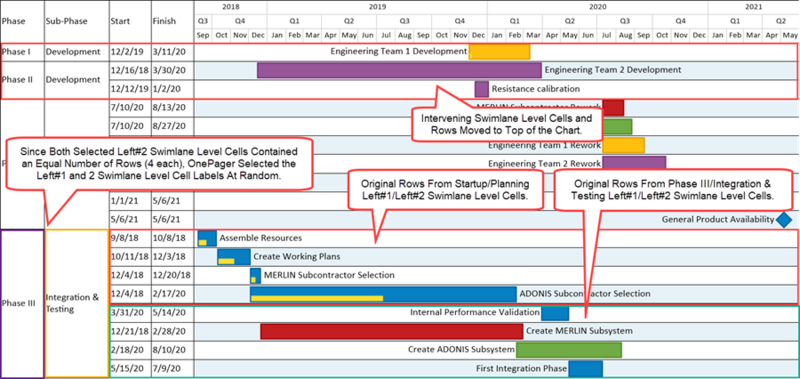The image size is (800, 379).
Task: Click the 2019 year header
Action: click(377, 7)
